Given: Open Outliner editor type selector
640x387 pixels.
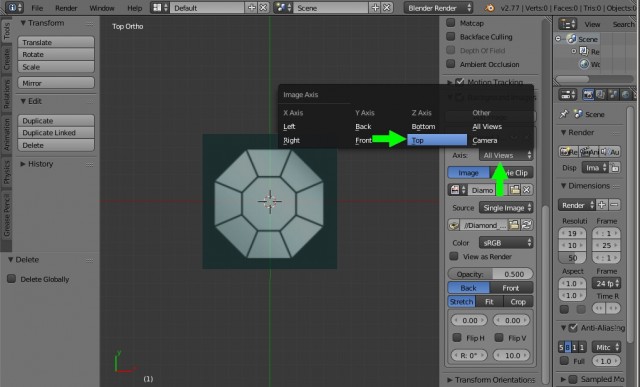Looking at the screenshot, I should click(567, 24).
